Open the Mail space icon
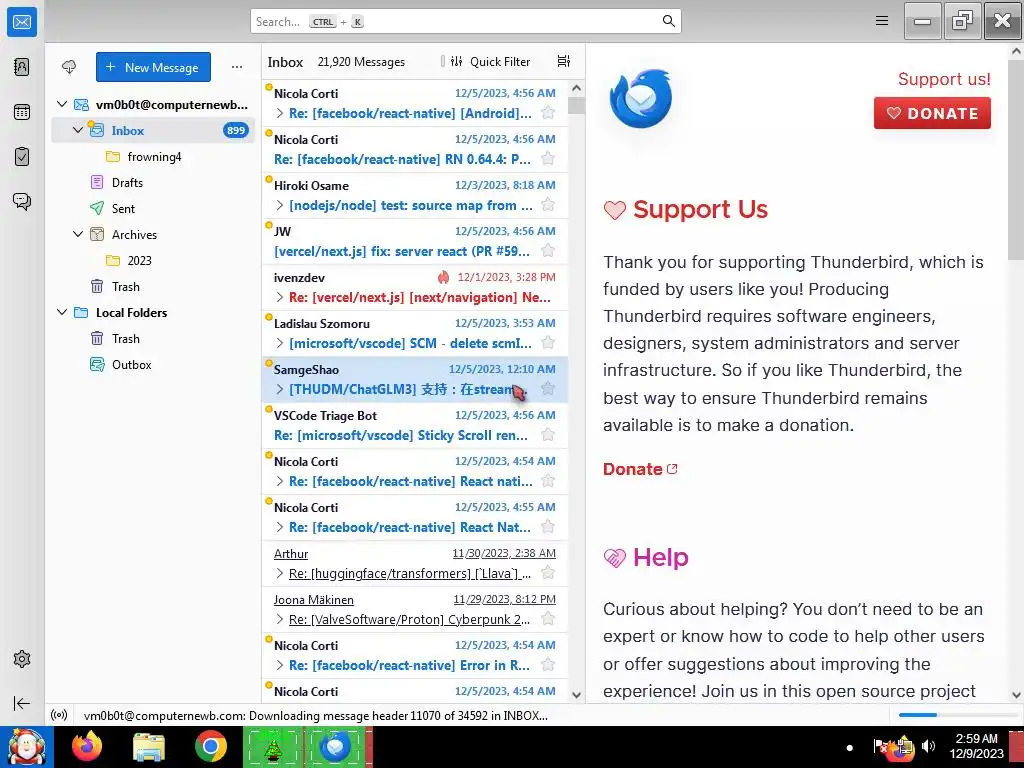Image resolution: width=1024 pixels, height=768 pixels. coord(22,22)
